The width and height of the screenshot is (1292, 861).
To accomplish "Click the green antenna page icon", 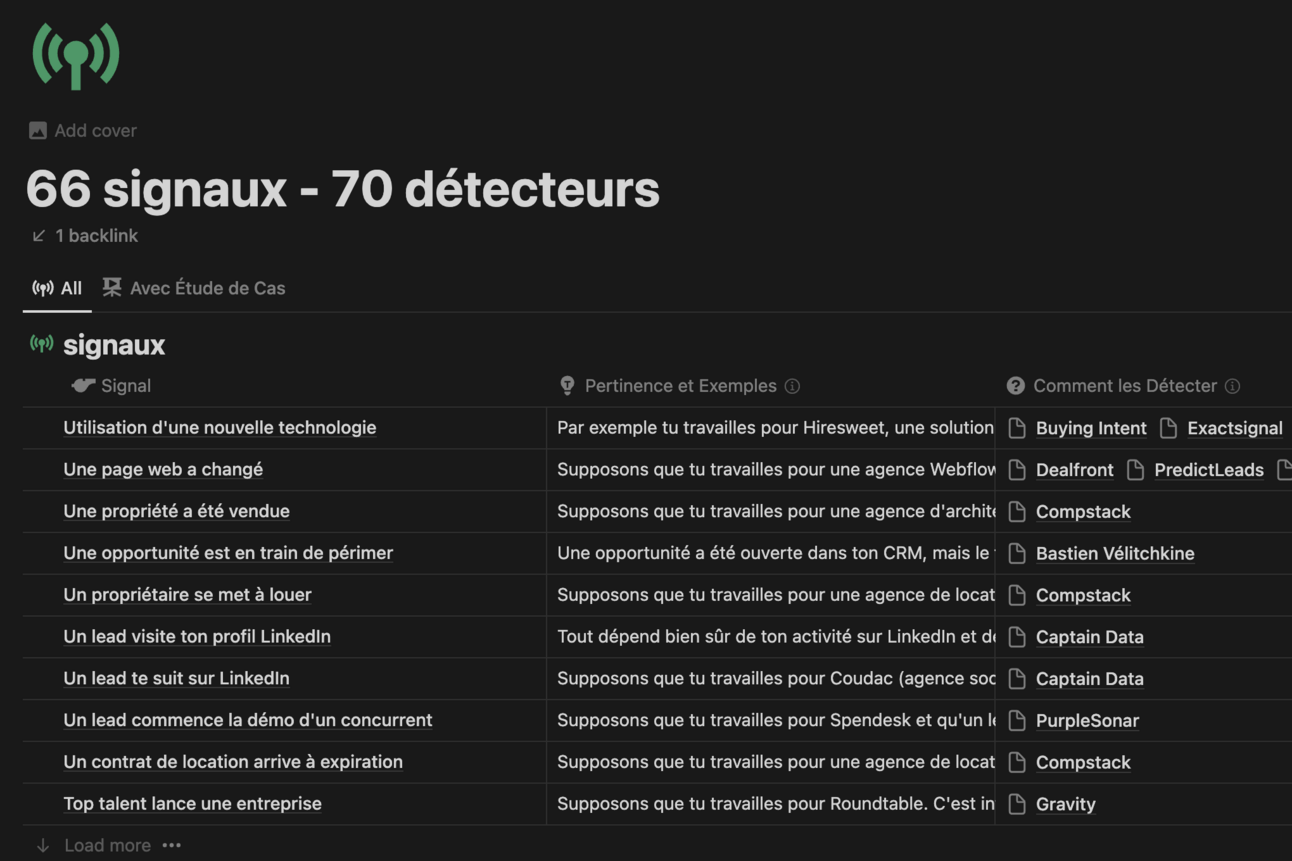I will click(x=76, y=56).
